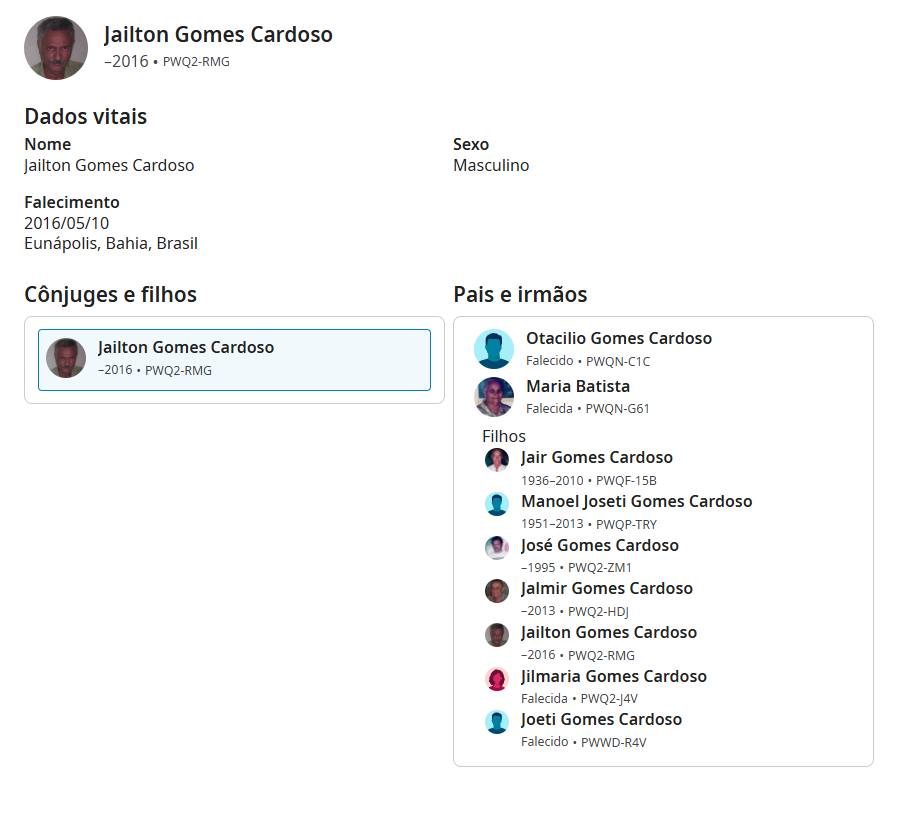Open Otacilio Gomes Cardoso's person page
The height and width of the screenshot is (815, 899).
point(618,338)
